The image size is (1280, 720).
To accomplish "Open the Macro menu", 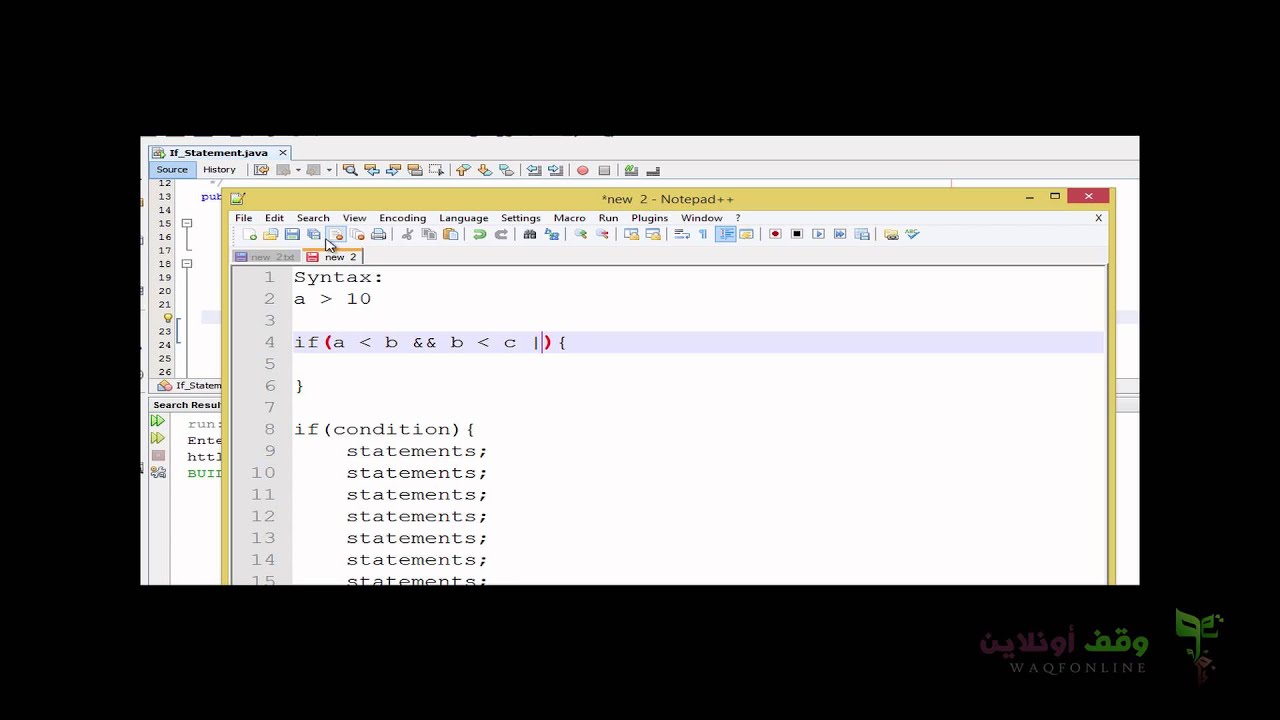I will click(x=569, y=218).
